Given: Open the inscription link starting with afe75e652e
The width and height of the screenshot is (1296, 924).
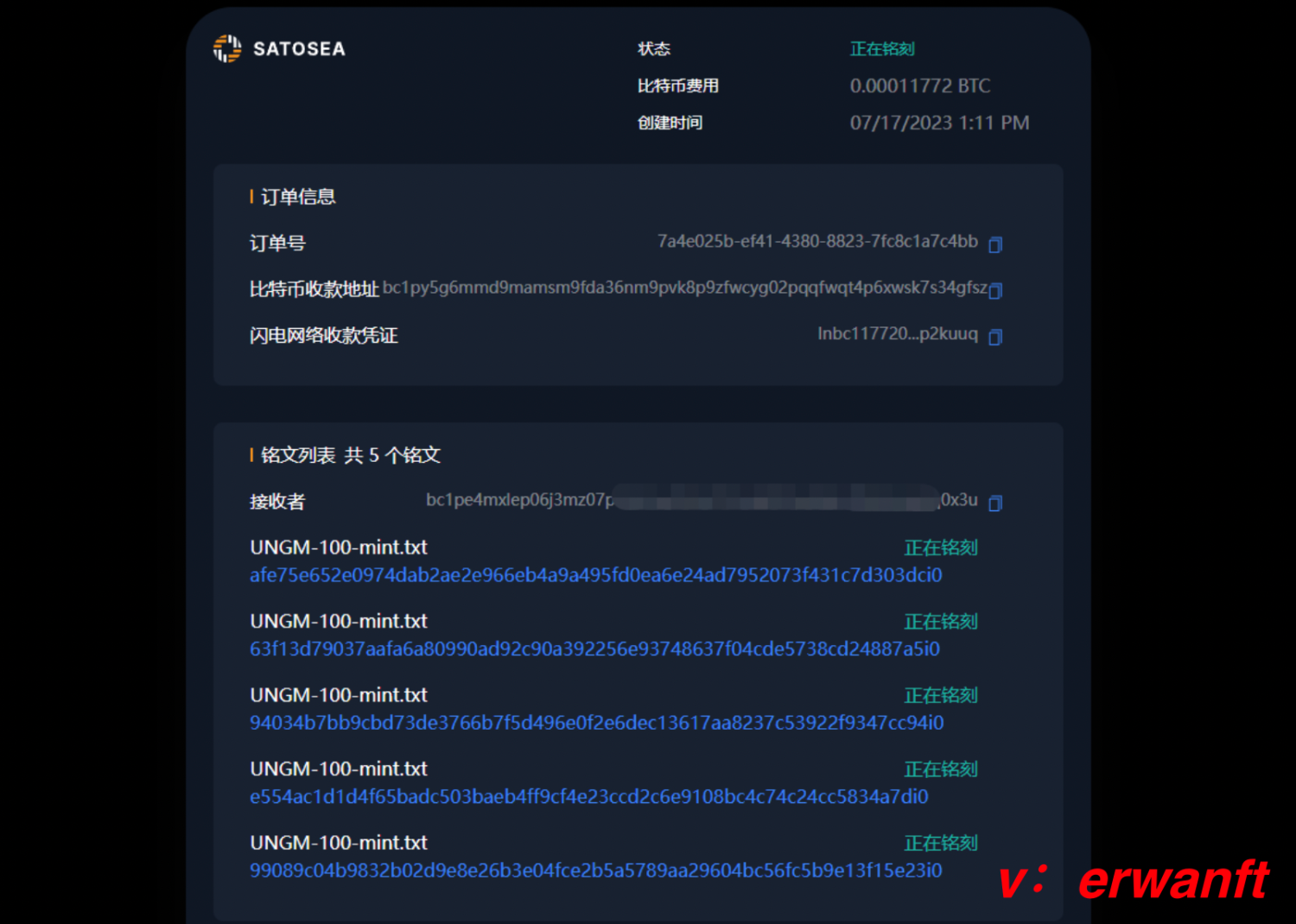Looking at the screenshot, I should click(596, 575).
